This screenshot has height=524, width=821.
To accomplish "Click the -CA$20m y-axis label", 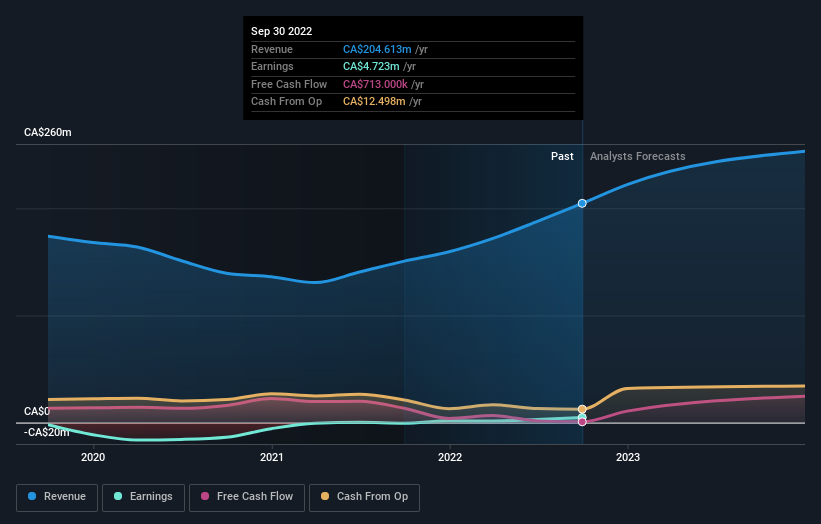I will click(x=47, y=432).
